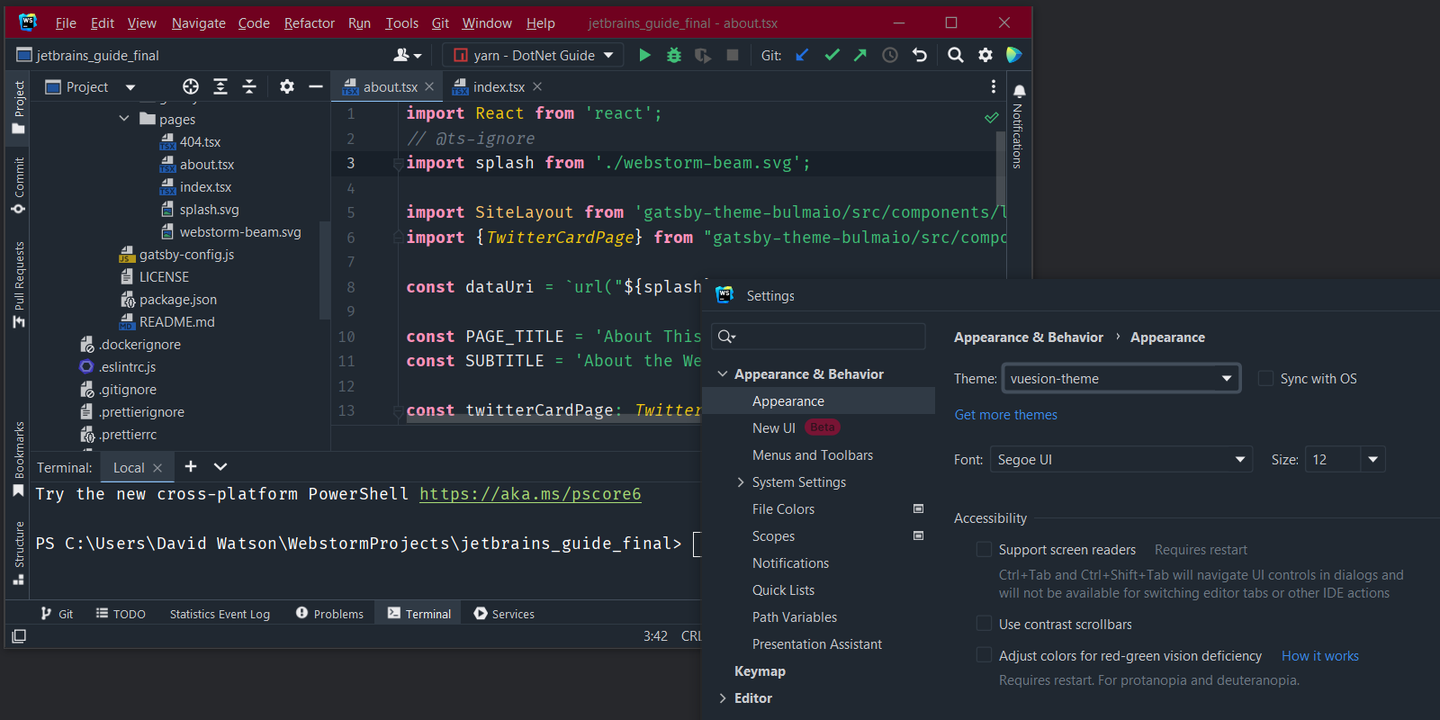Expand the Editor settings section
The width and height of the screenshot is (1440, 720).
(x=723, y=697)
